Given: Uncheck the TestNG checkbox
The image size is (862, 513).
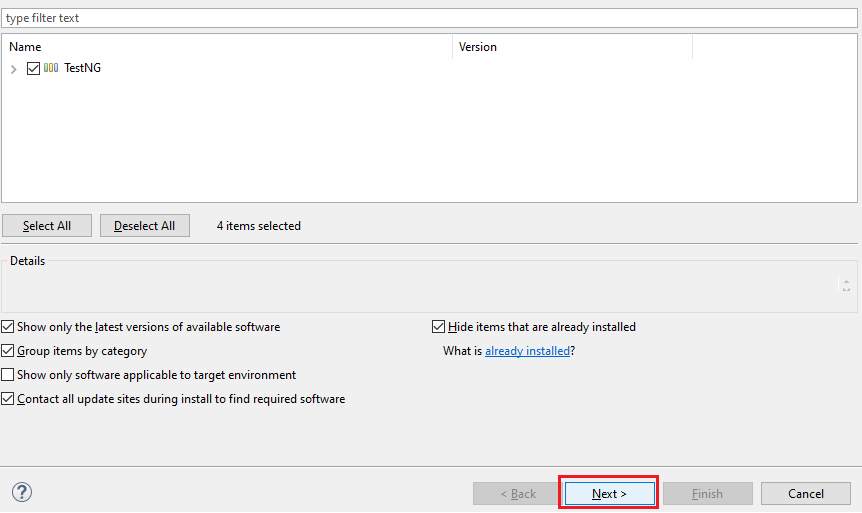Looking at the screenshot, I should point(34,68).
